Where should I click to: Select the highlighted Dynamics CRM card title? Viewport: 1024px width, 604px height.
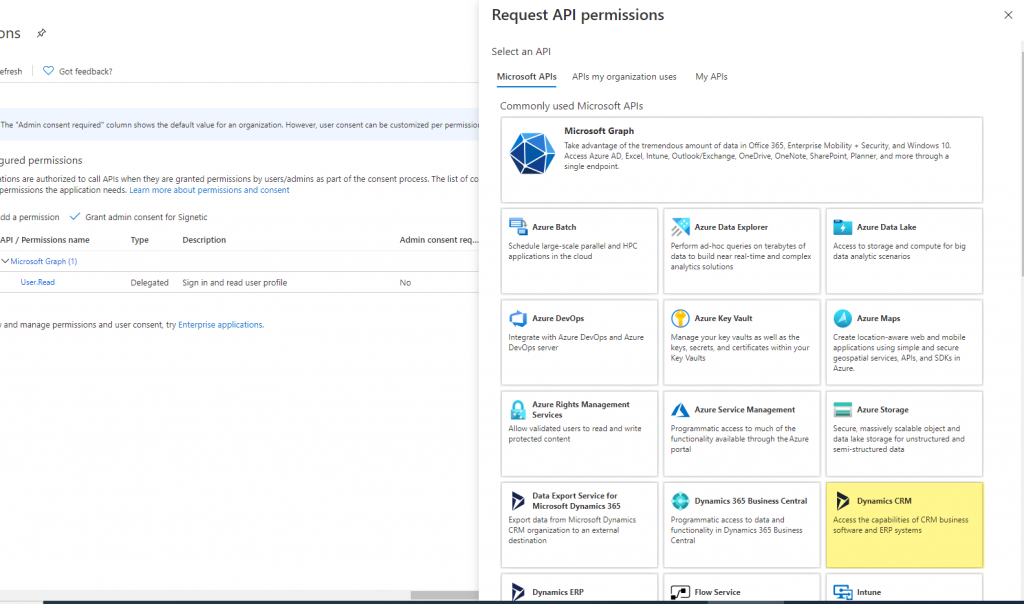click(884, 501)
